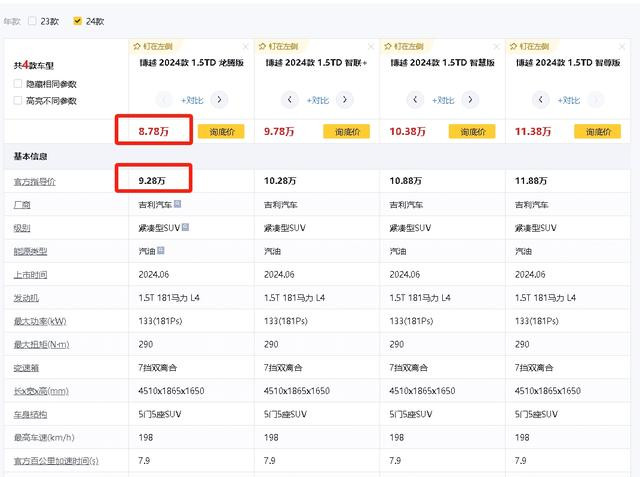The width and height of the screenshot is (640, 477).
Task: Select the 10.38万 dealer price
Action: tap(407, 131)
